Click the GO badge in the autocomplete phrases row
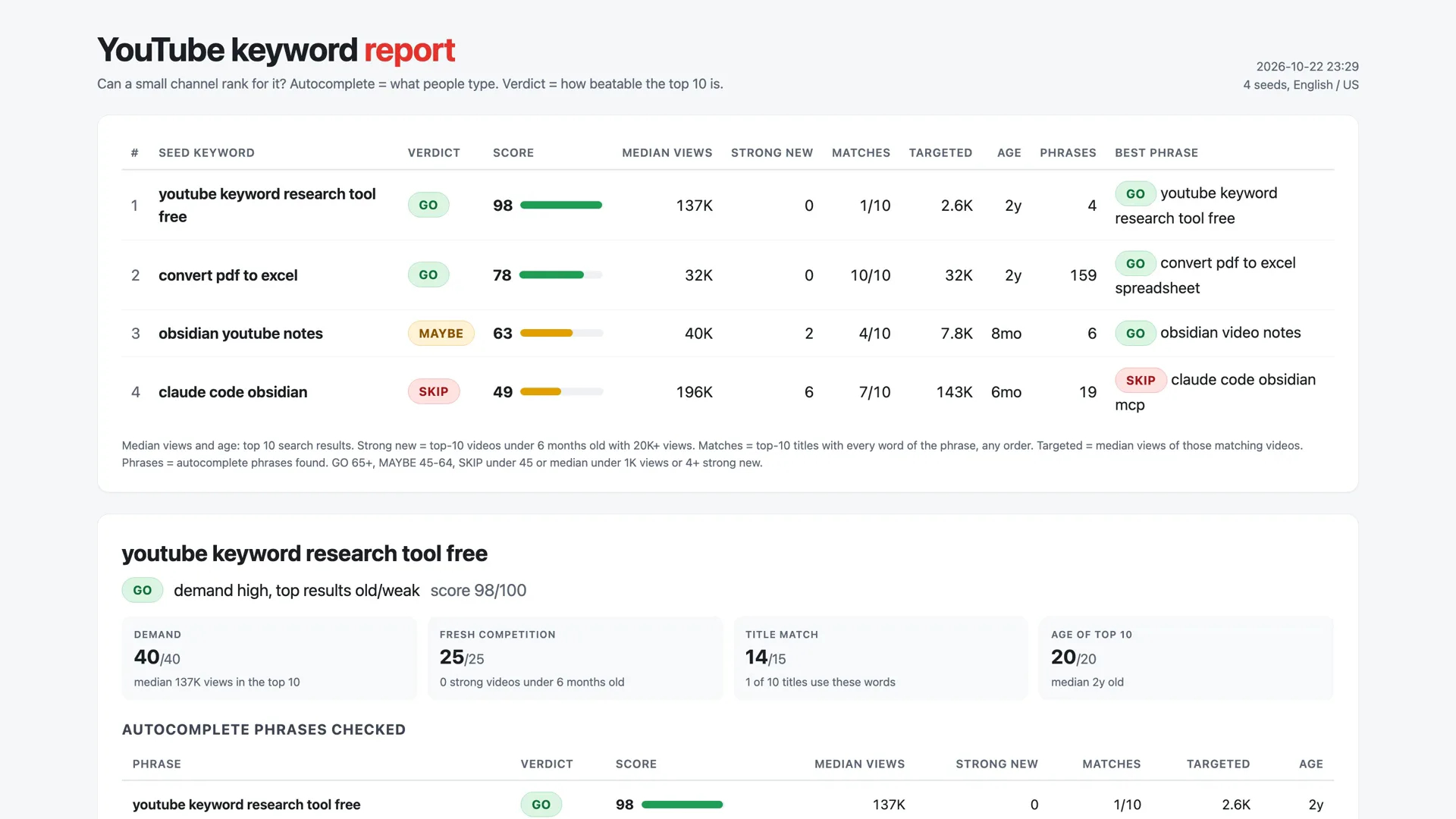The image size is (1456, 819). pos(541,805)
